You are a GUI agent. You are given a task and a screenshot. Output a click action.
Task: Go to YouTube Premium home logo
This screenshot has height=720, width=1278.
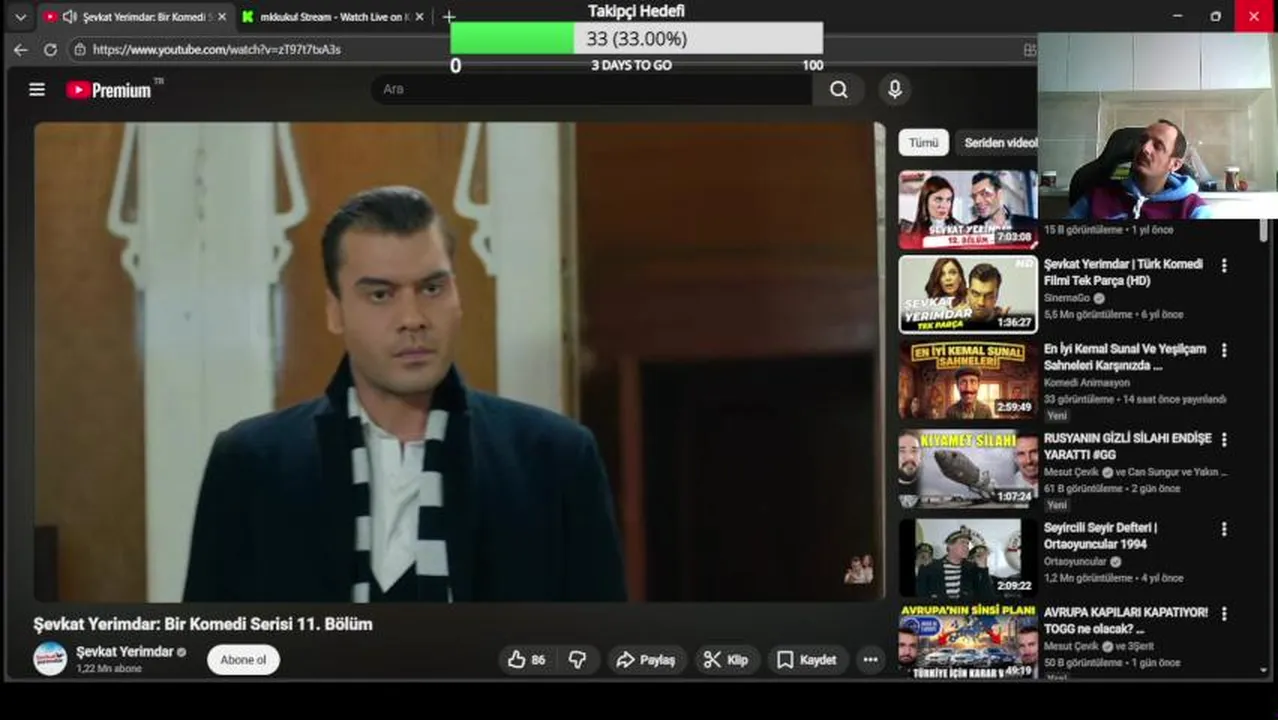[x=109, y=90]
